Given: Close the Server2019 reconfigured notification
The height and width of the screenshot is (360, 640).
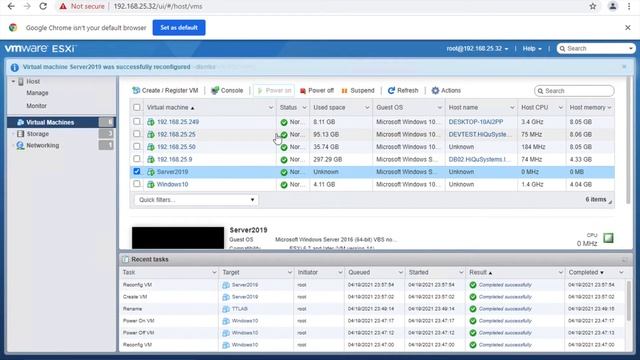Looking at the screenshot, I should 624,67.
